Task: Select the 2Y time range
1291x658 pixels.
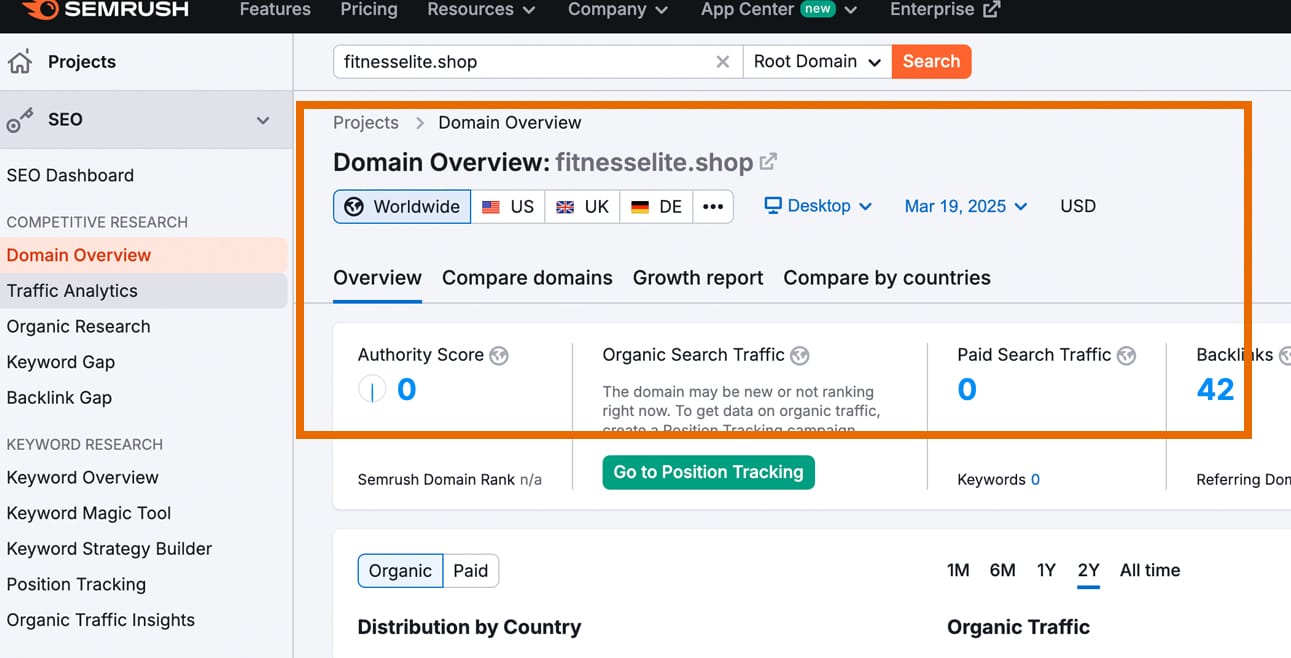Action: [1088, 571]
